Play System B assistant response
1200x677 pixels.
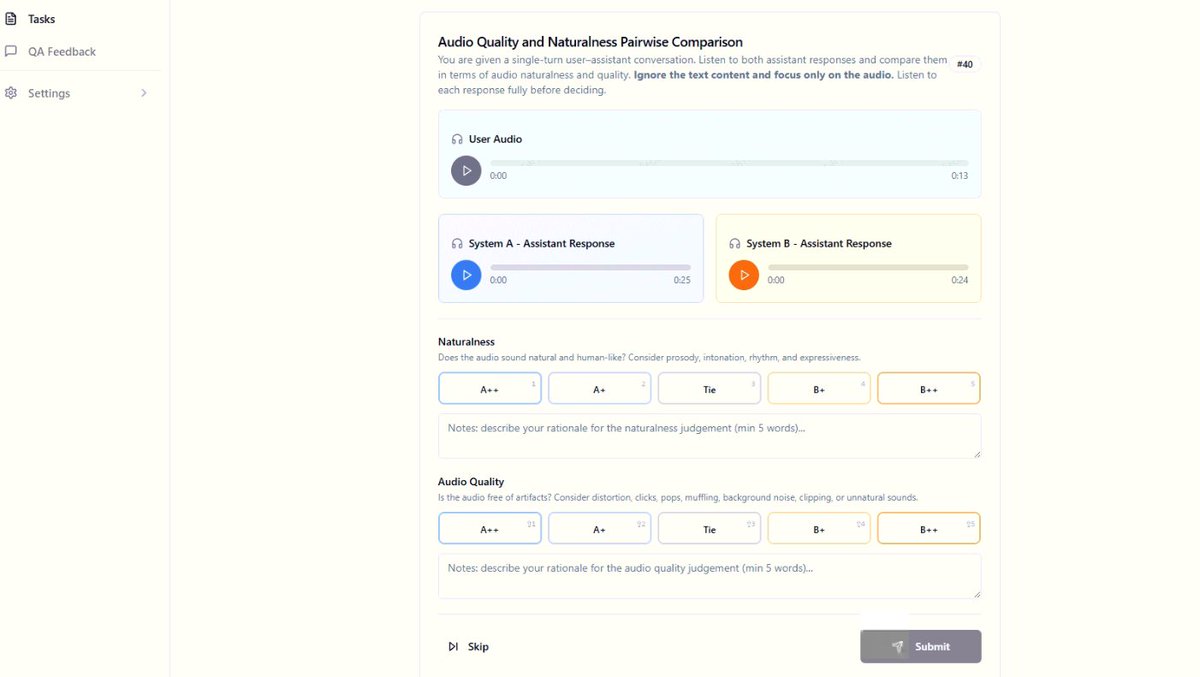[744, 275]
